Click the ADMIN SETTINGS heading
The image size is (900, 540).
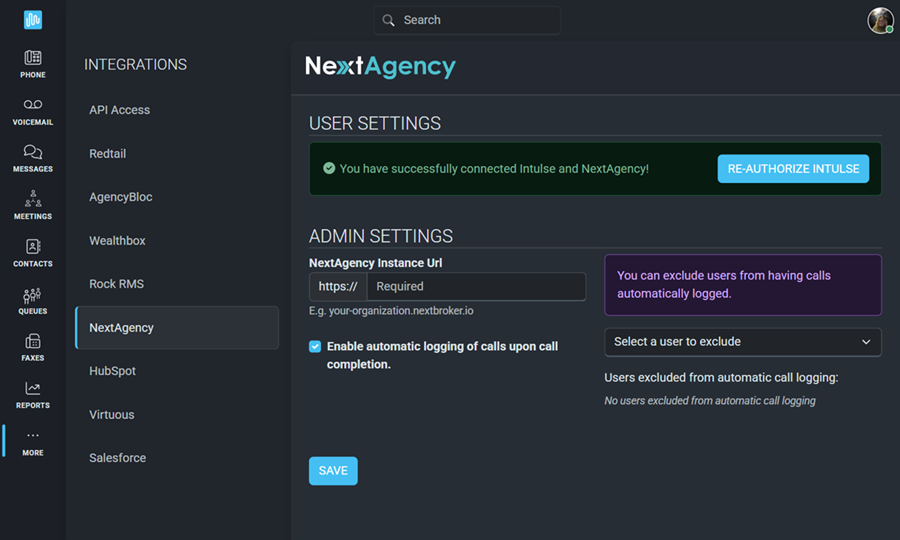(381, 236)
